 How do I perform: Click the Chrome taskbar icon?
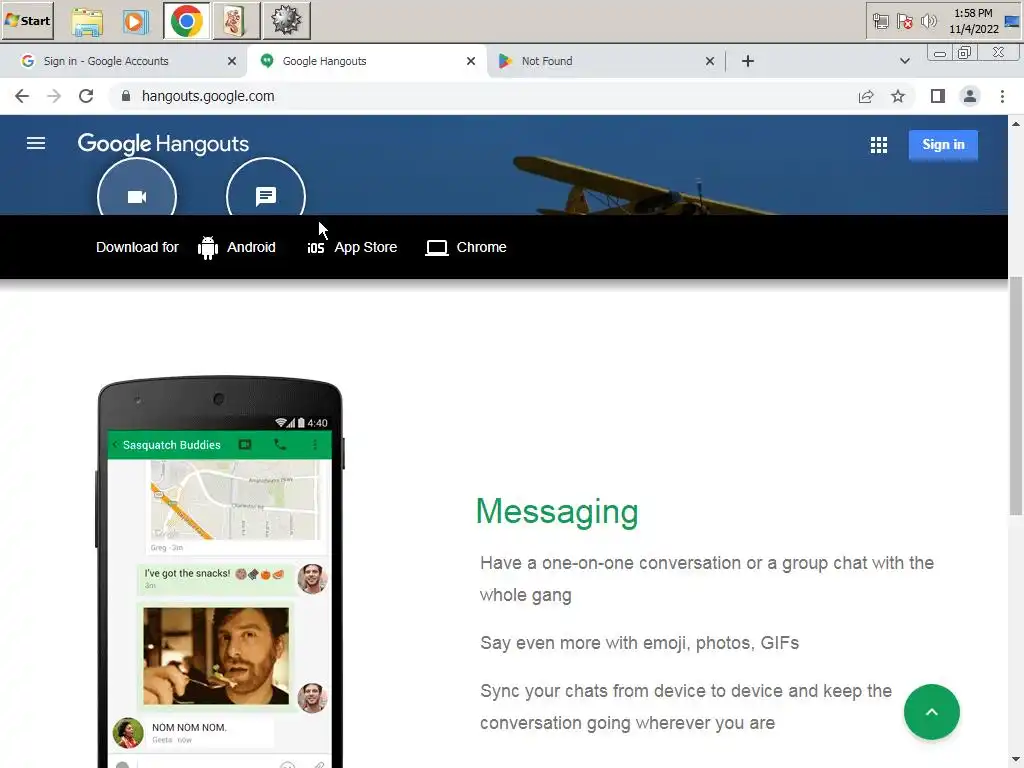186,21
